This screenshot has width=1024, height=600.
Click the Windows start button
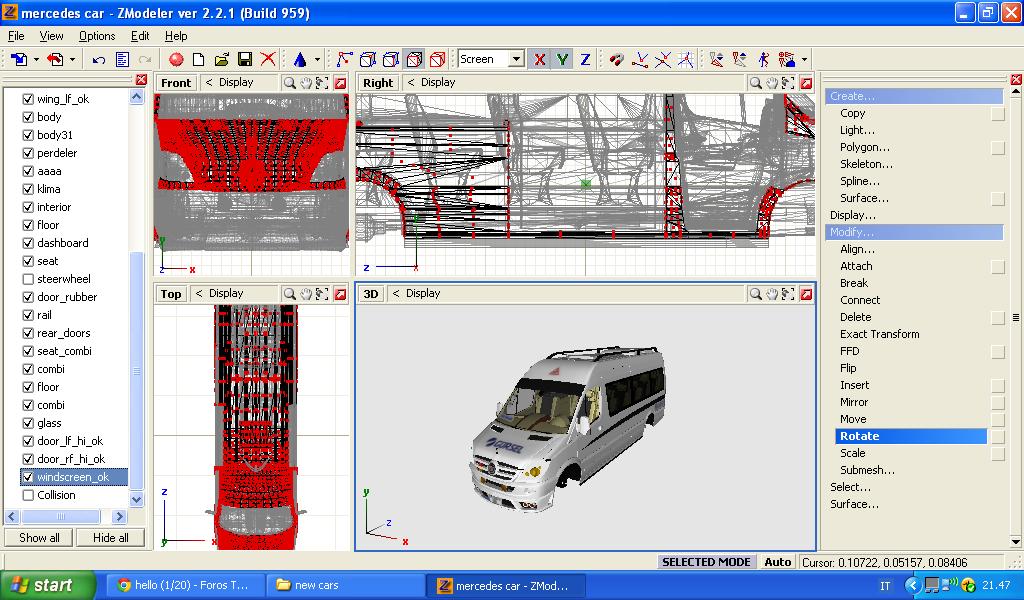point(48,586)
